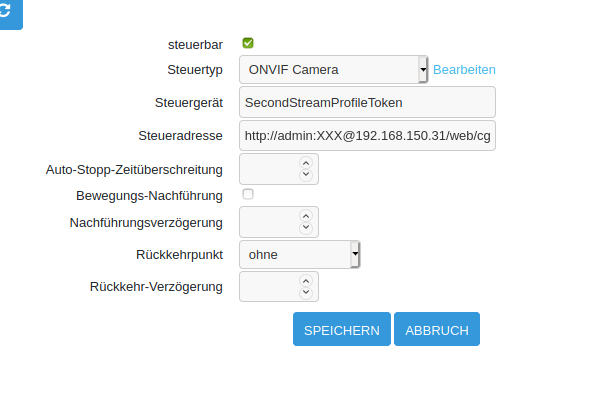
Task: Click the ABBRUCH button
Action: point(437,329)
